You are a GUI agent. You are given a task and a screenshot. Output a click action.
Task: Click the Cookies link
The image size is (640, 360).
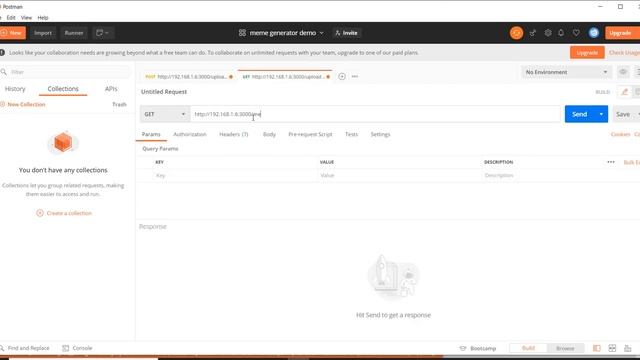[620, 134]
